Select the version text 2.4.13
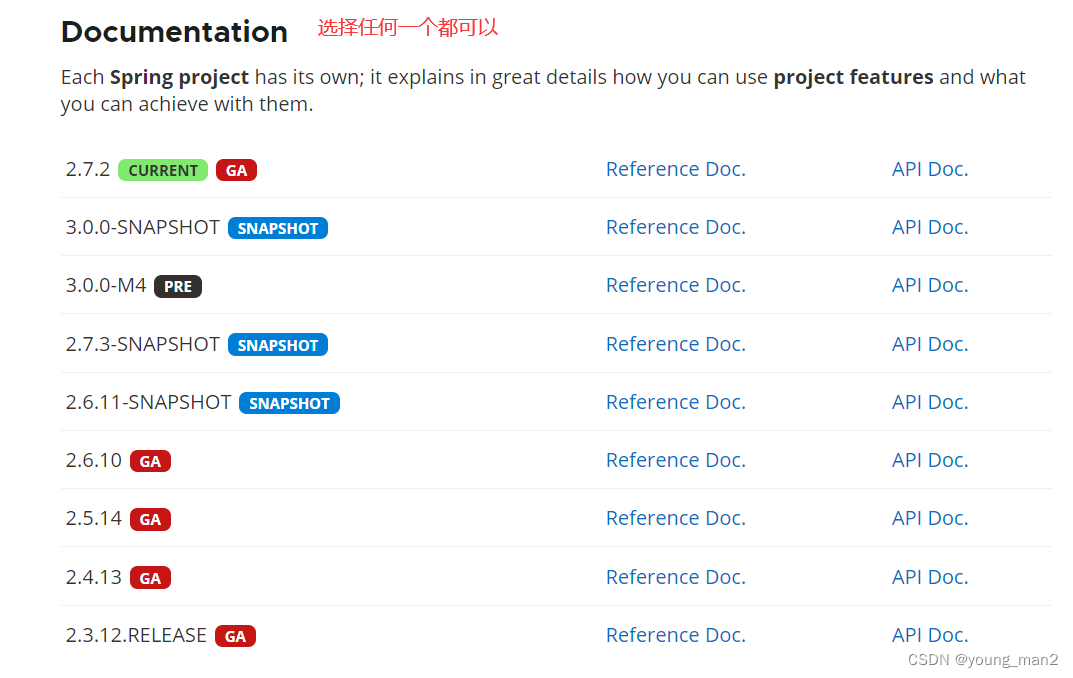This screenshot has width=1073, height=678. (94, 577)
